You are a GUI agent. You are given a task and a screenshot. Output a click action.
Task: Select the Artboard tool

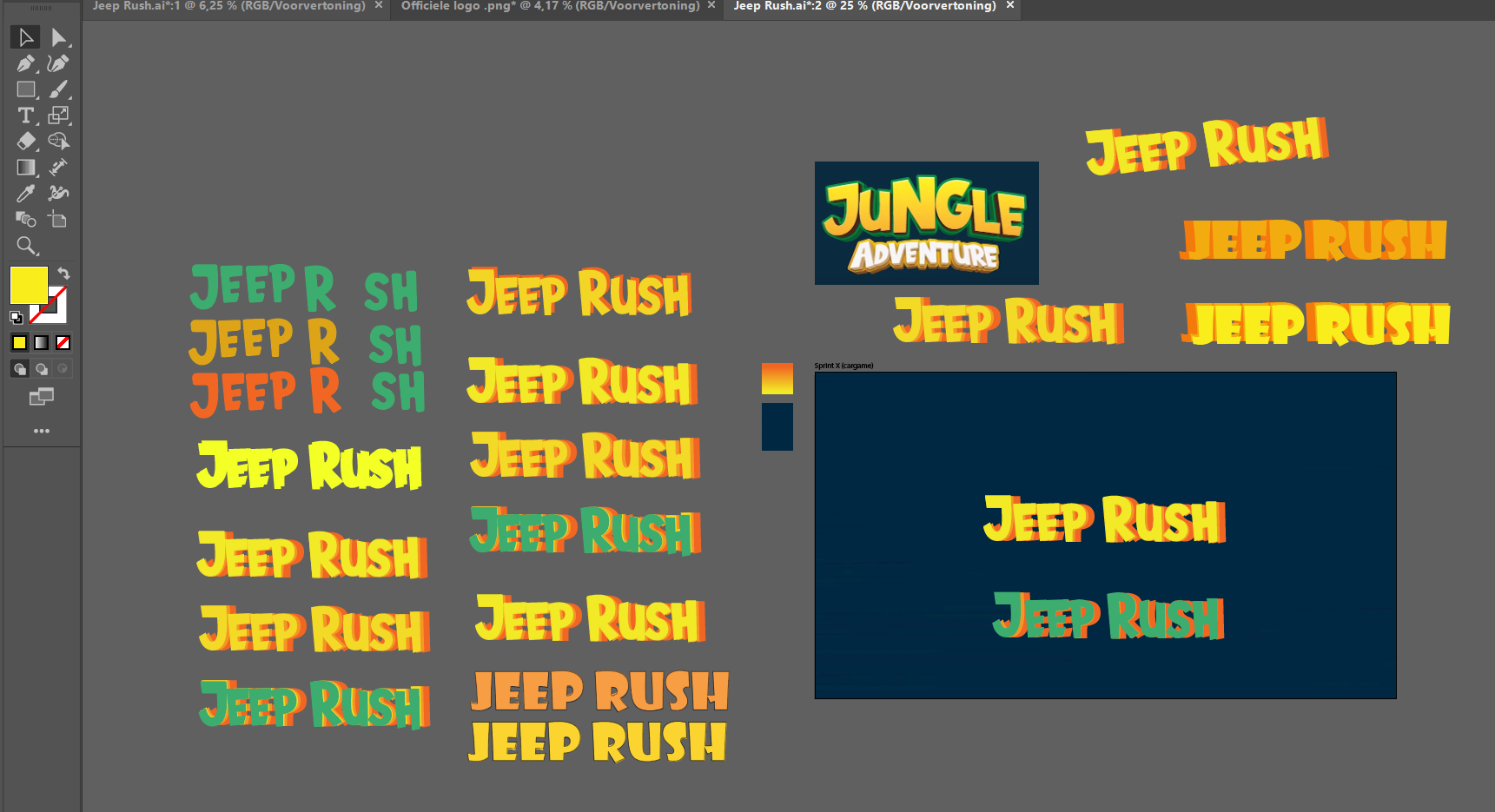(x=58, y=219)
